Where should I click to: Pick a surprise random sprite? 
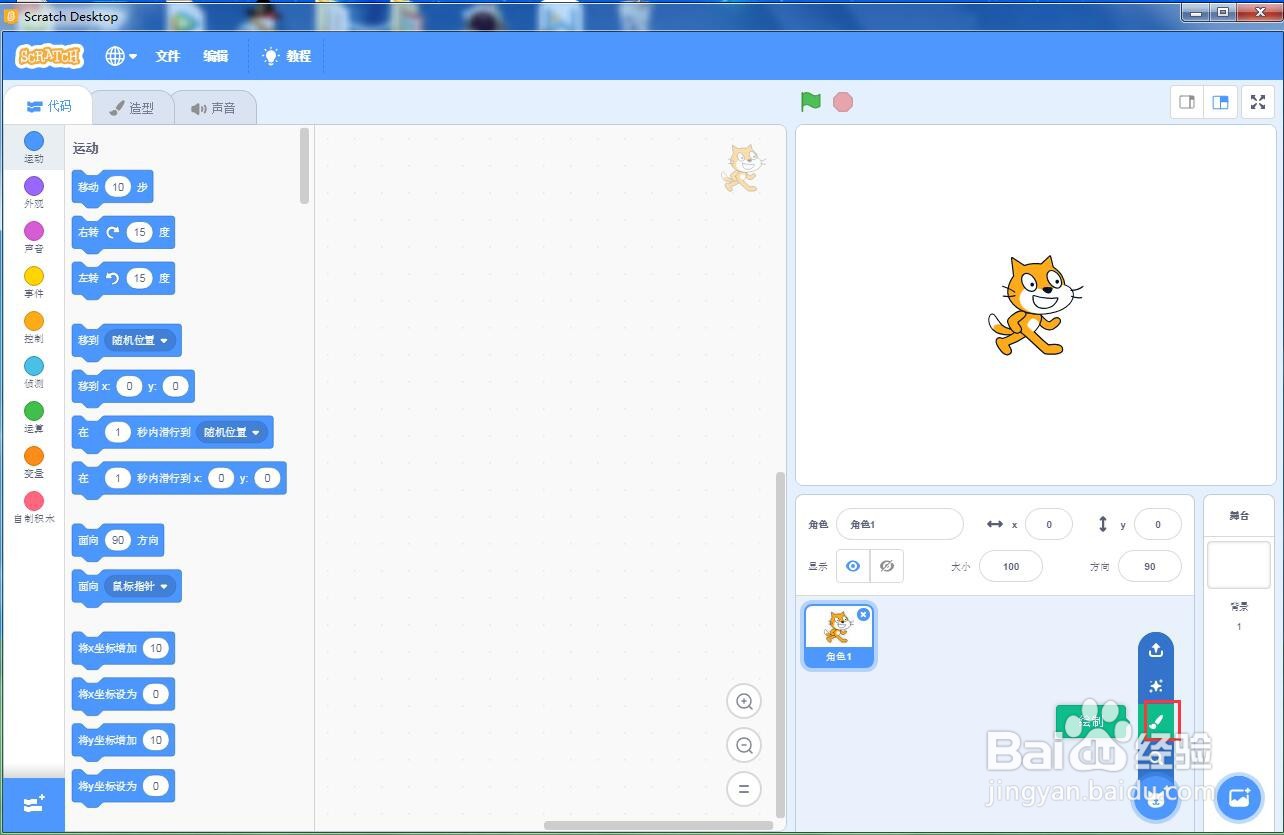click(x=1156, y=686)
